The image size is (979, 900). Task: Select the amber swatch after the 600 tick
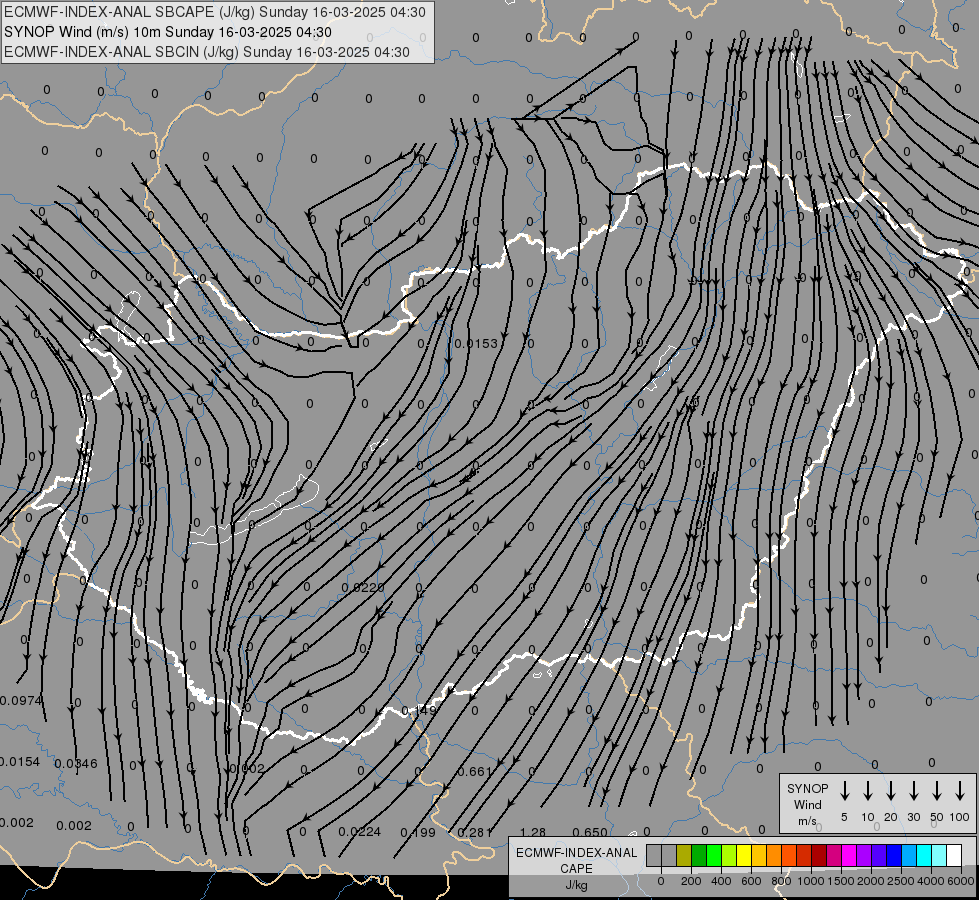click(x=759, y=855)
